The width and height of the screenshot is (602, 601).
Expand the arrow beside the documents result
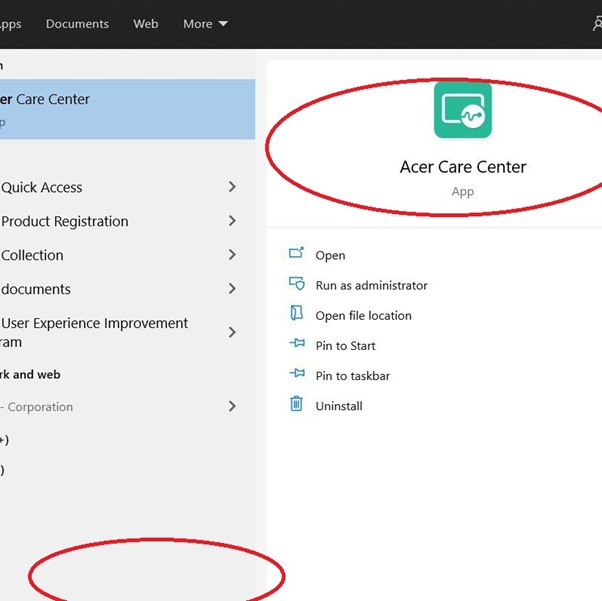coord(232,289)
